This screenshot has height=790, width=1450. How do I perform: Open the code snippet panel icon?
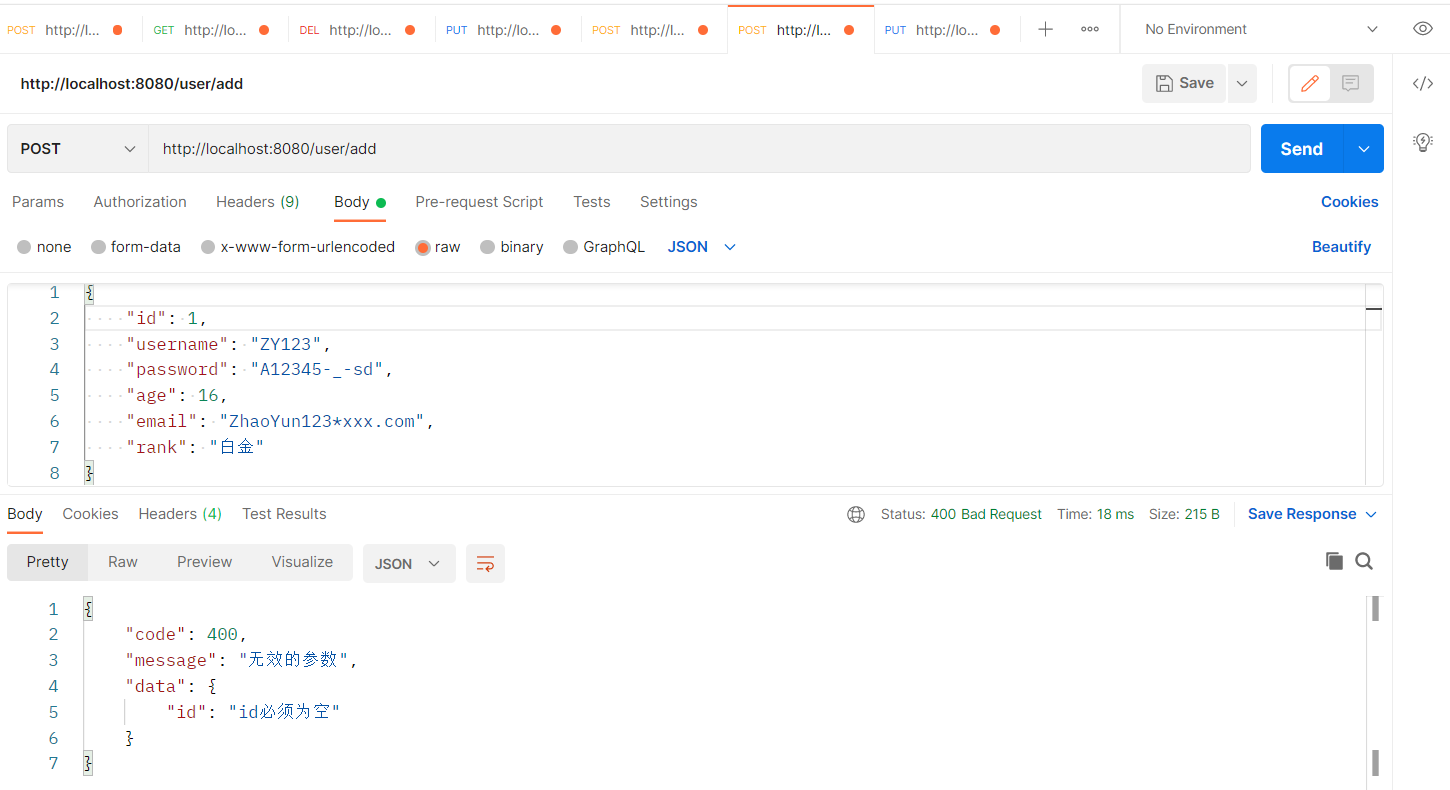tap(1422, 83)
